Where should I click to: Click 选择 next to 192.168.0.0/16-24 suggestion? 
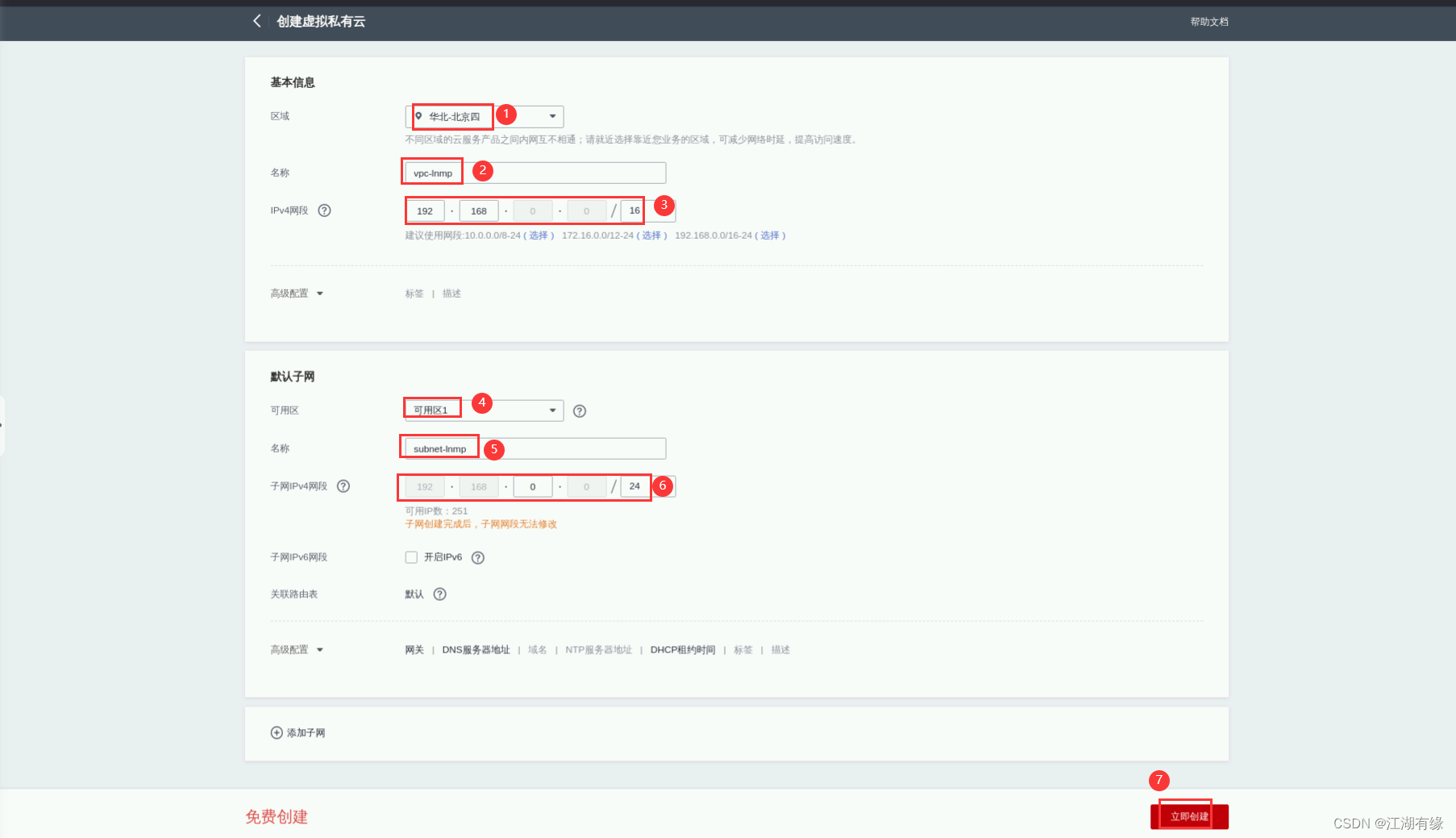pos(770,236)
